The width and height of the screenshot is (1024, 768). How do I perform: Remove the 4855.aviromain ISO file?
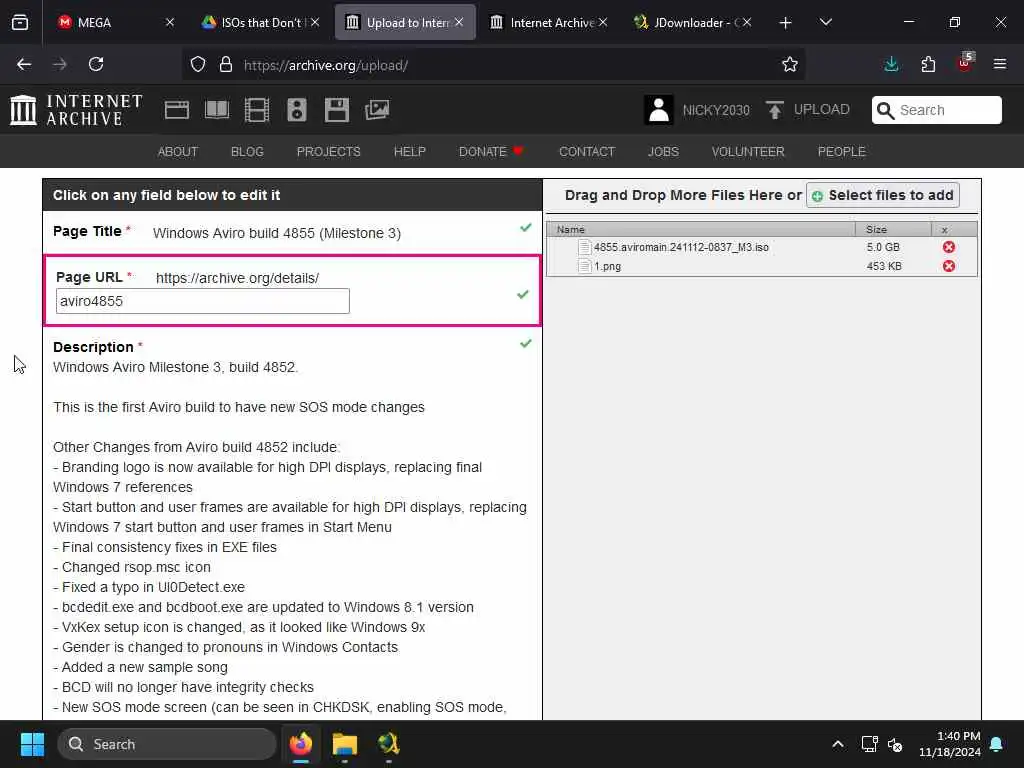click(949, 247)
